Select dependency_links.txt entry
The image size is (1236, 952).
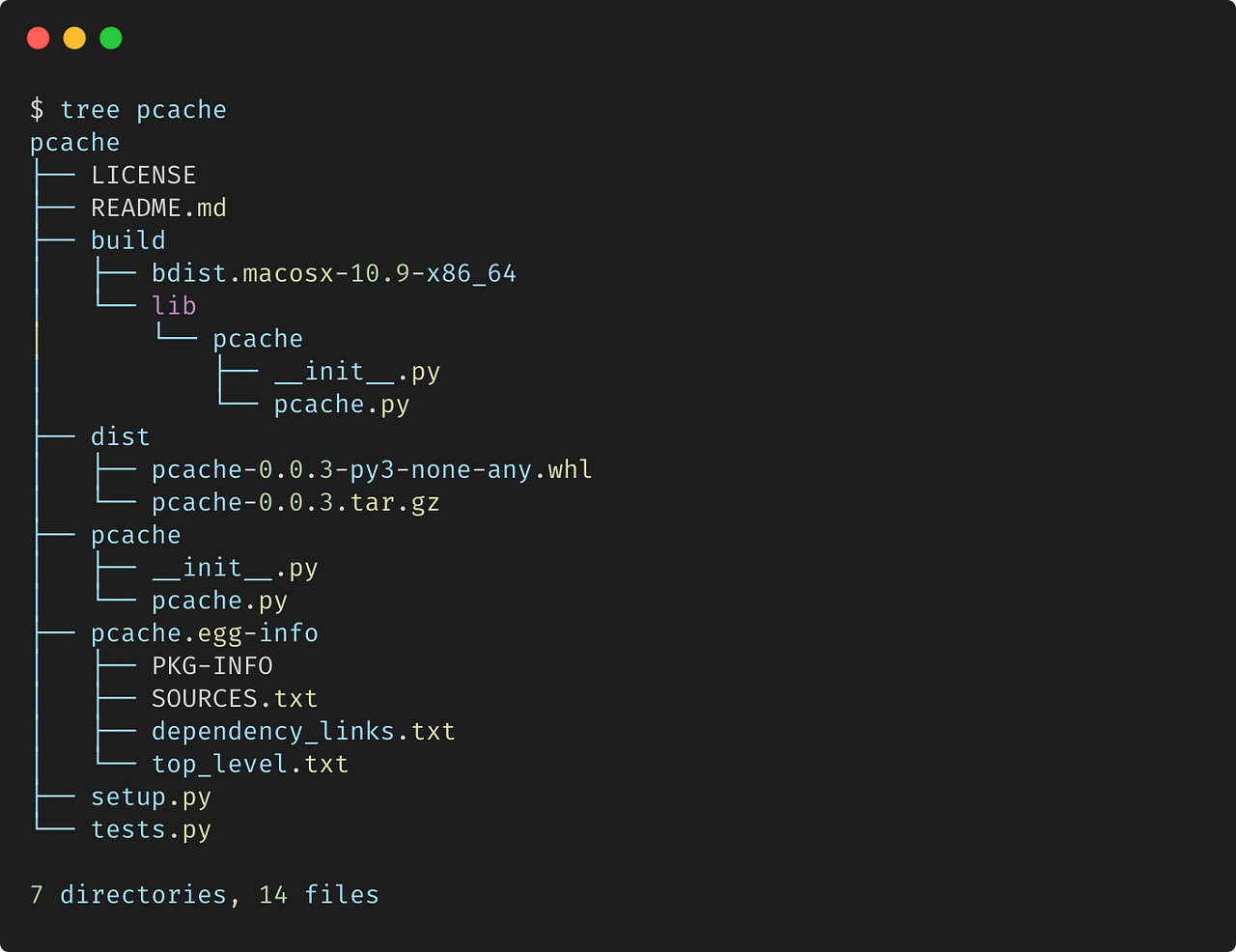[x=301, y=731]
